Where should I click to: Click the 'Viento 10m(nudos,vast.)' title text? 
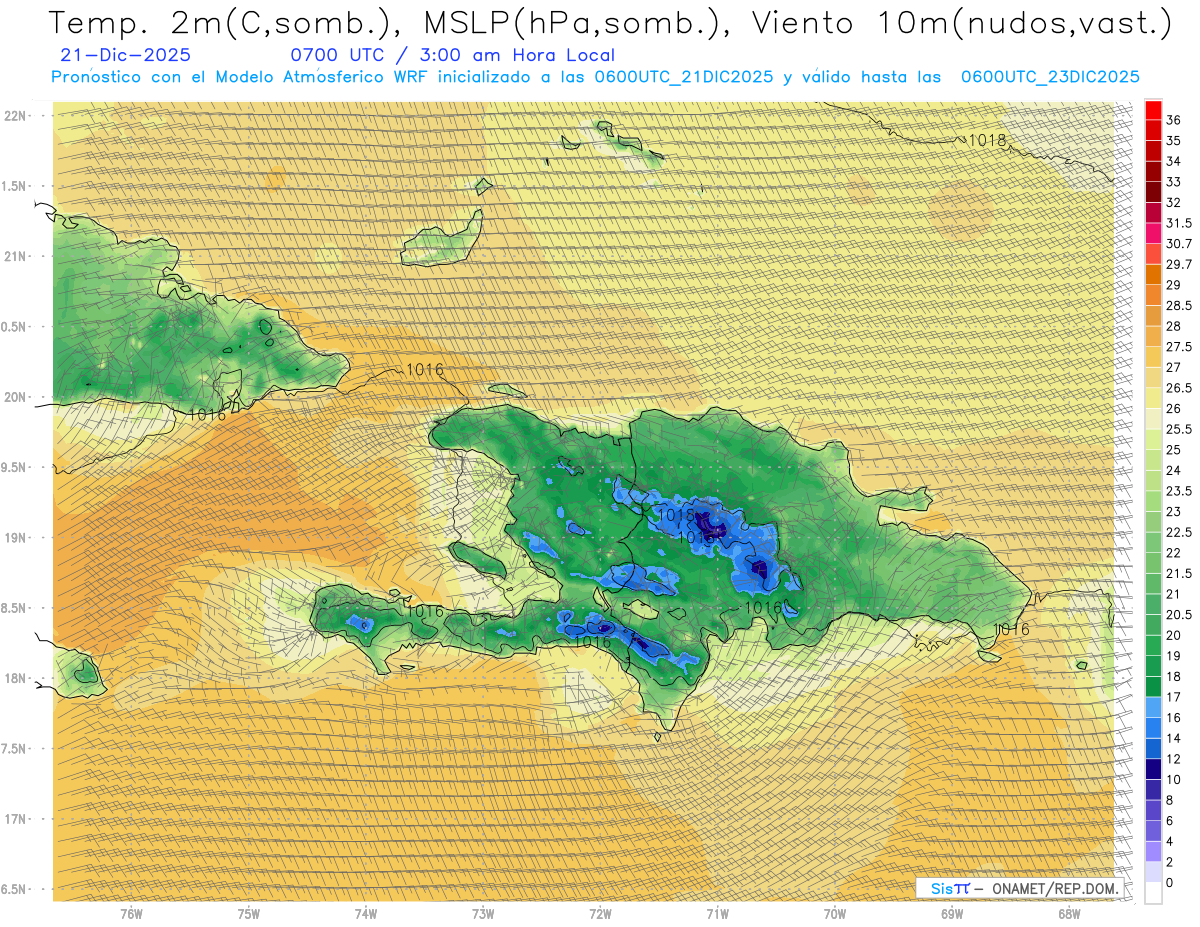pos(959,24)
